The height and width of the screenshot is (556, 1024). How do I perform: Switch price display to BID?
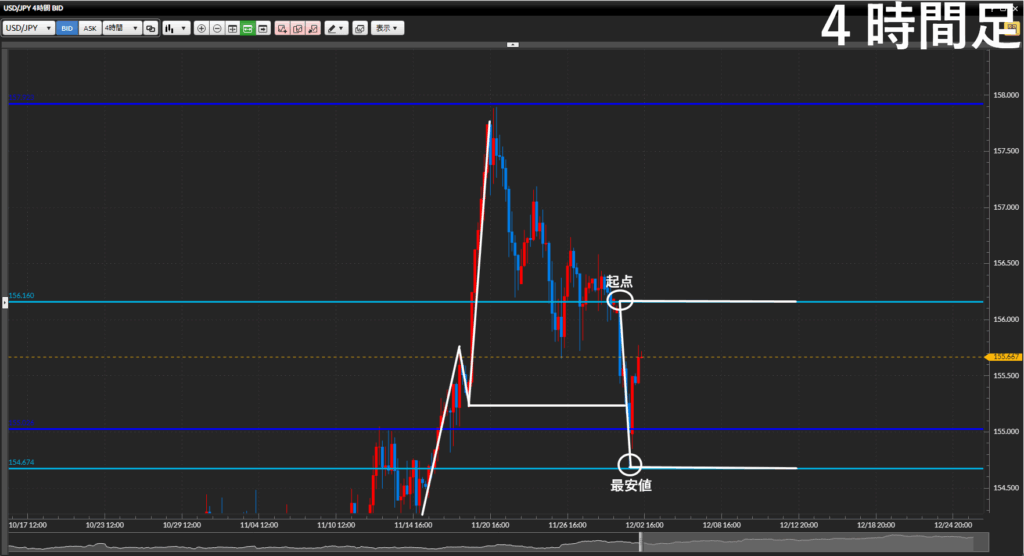(67, 28)
